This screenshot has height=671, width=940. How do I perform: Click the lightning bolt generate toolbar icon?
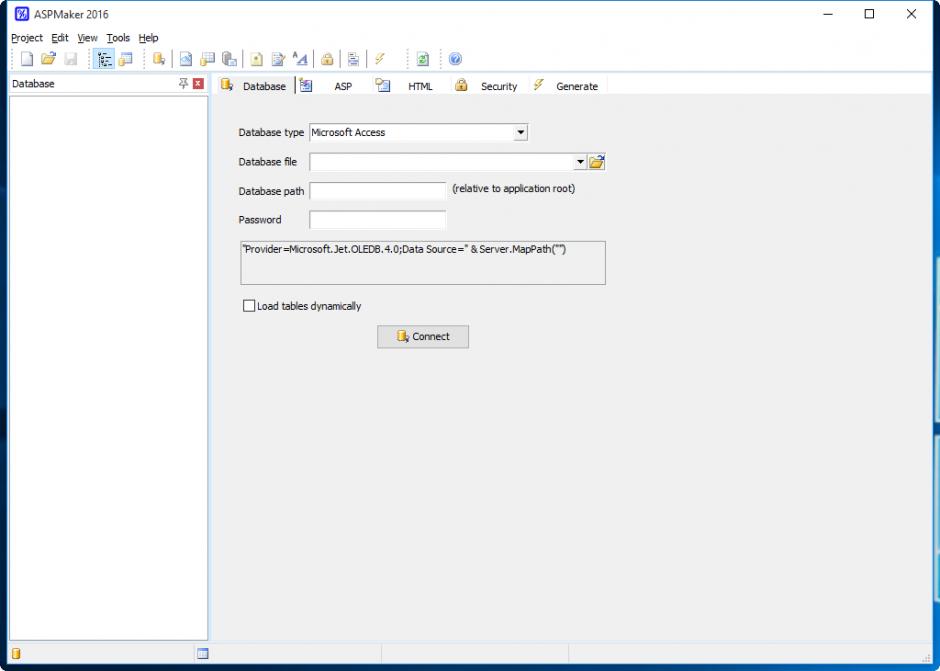[380, 59]
